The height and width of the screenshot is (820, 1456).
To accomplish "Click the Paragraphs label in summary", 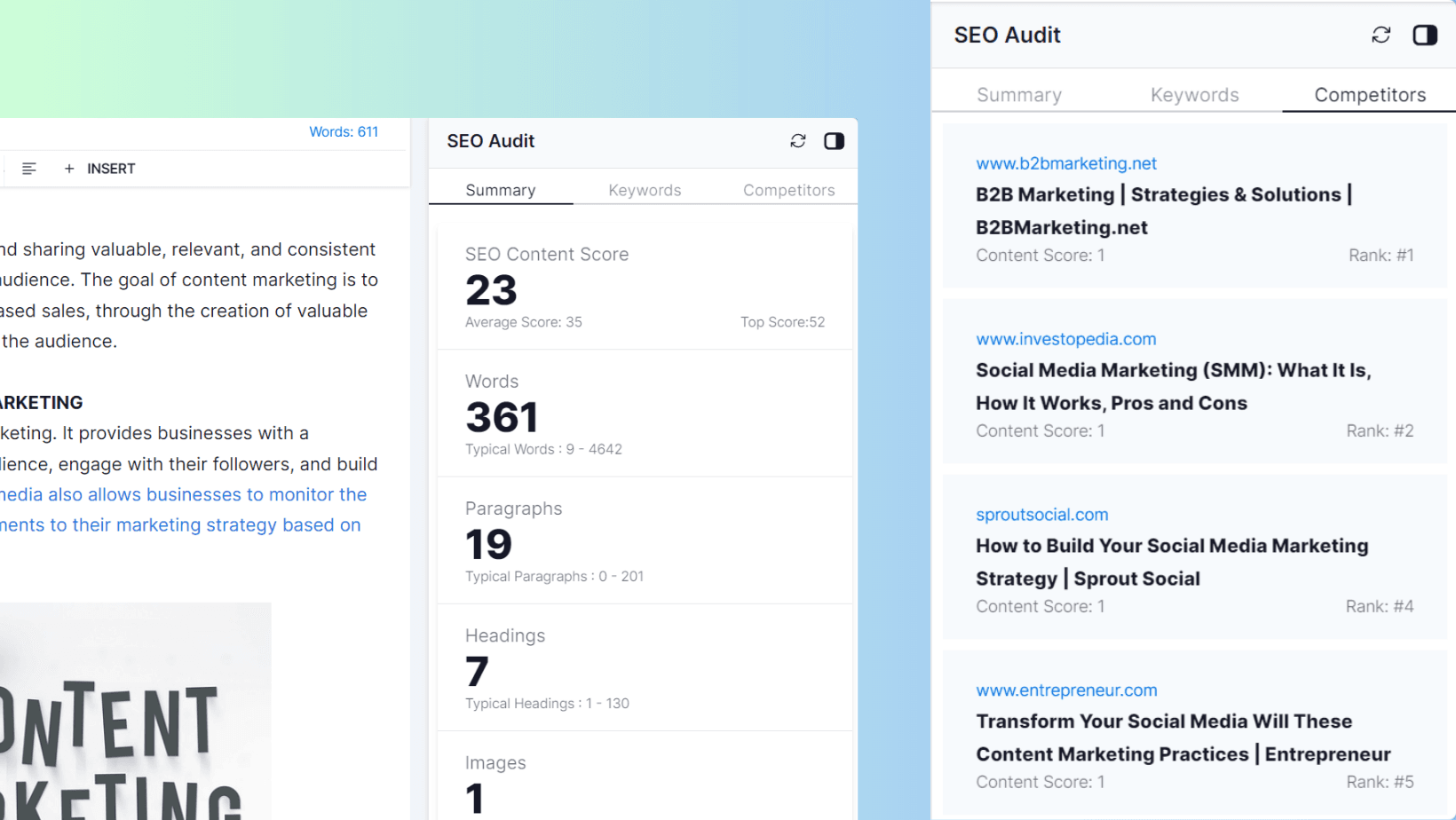I will [x=513, y=509].
